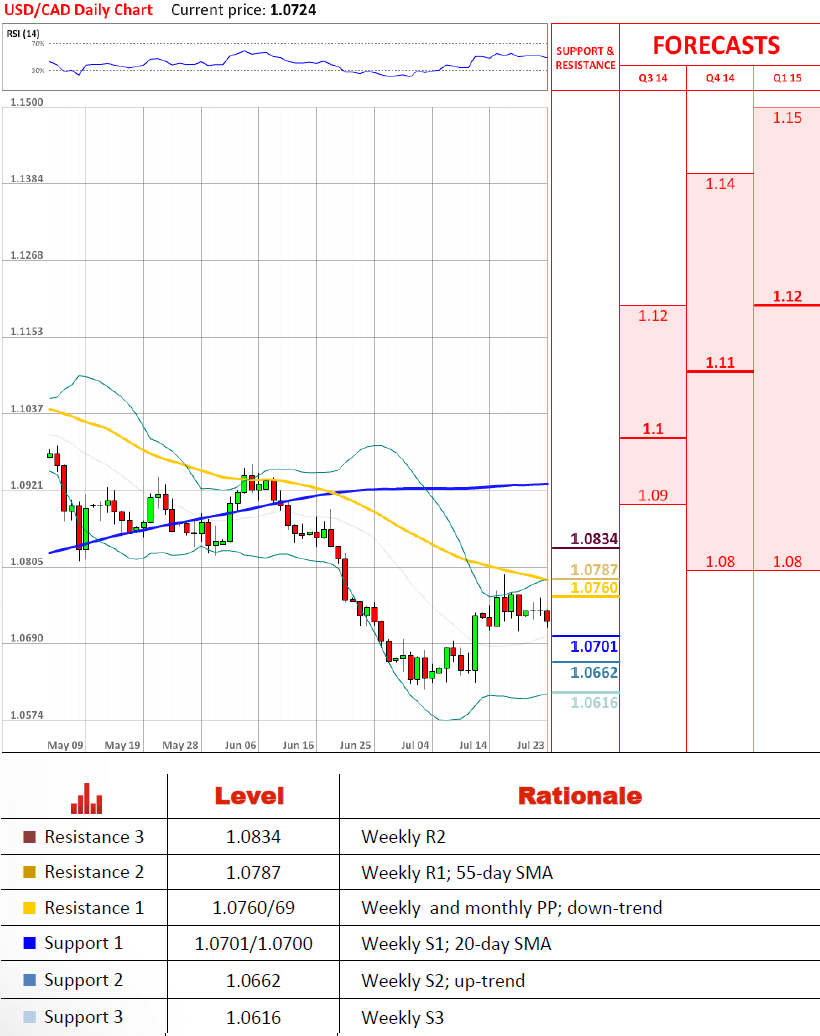Click the 1.1037 price axis label
Image resolution: width=820 pixels, height=1036 pixels.
click(x=26, y=408)
